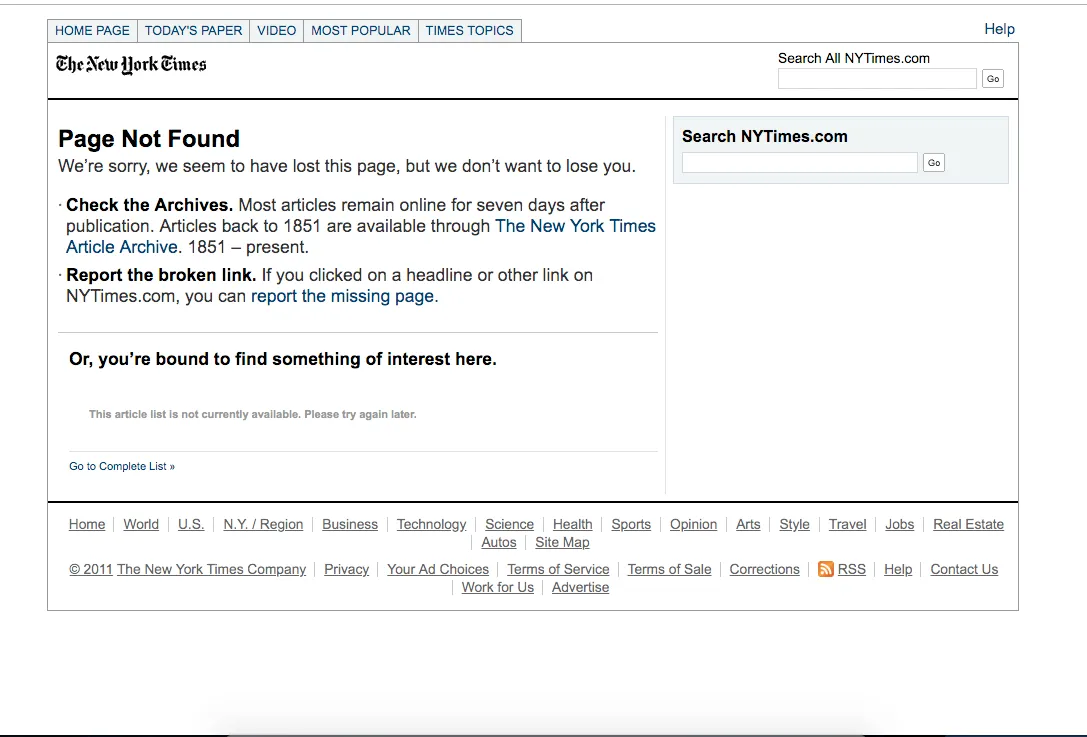The width and height of the screenshot is (1087, 737).
Task: Switch to the VIDEO tab
Action: coord(277,31)
